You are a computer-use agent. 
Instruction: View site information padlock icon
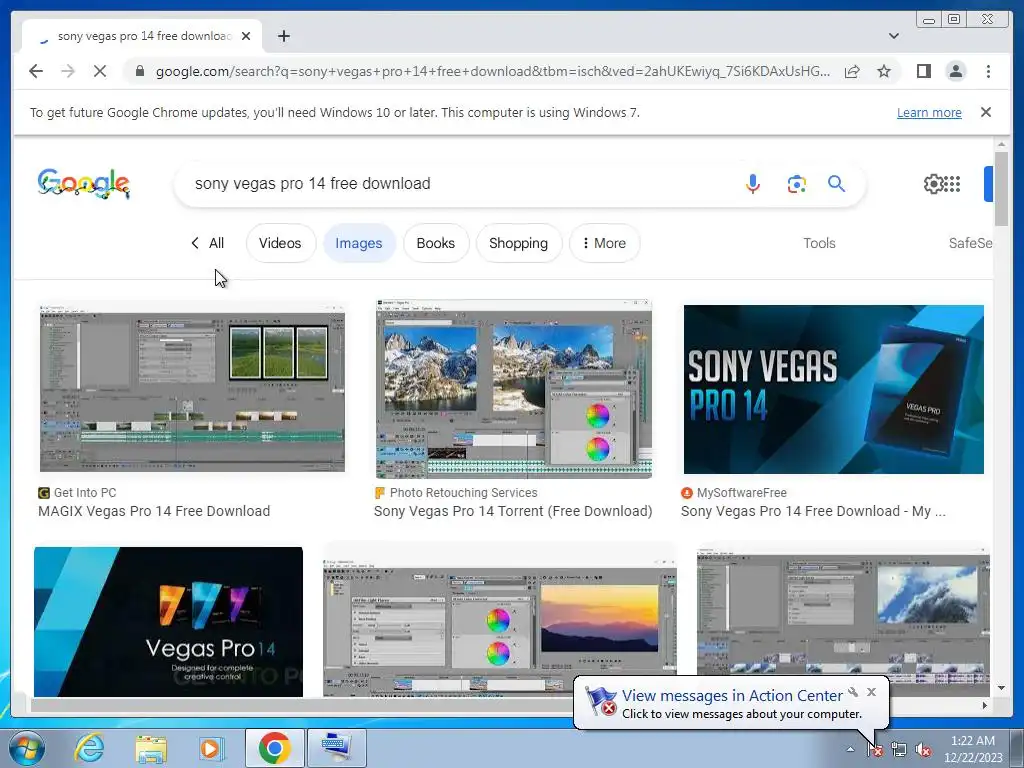tap(139, 71)
